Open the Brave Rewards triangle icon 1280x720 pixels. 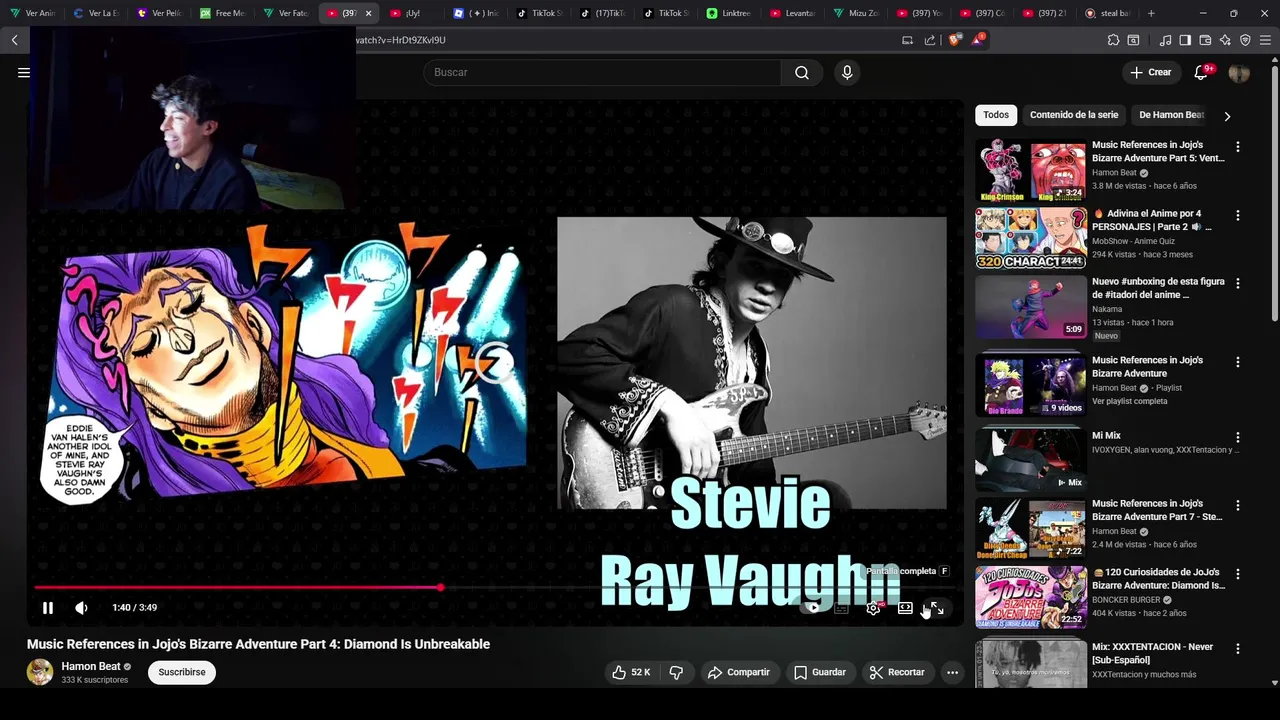[978, 40]
